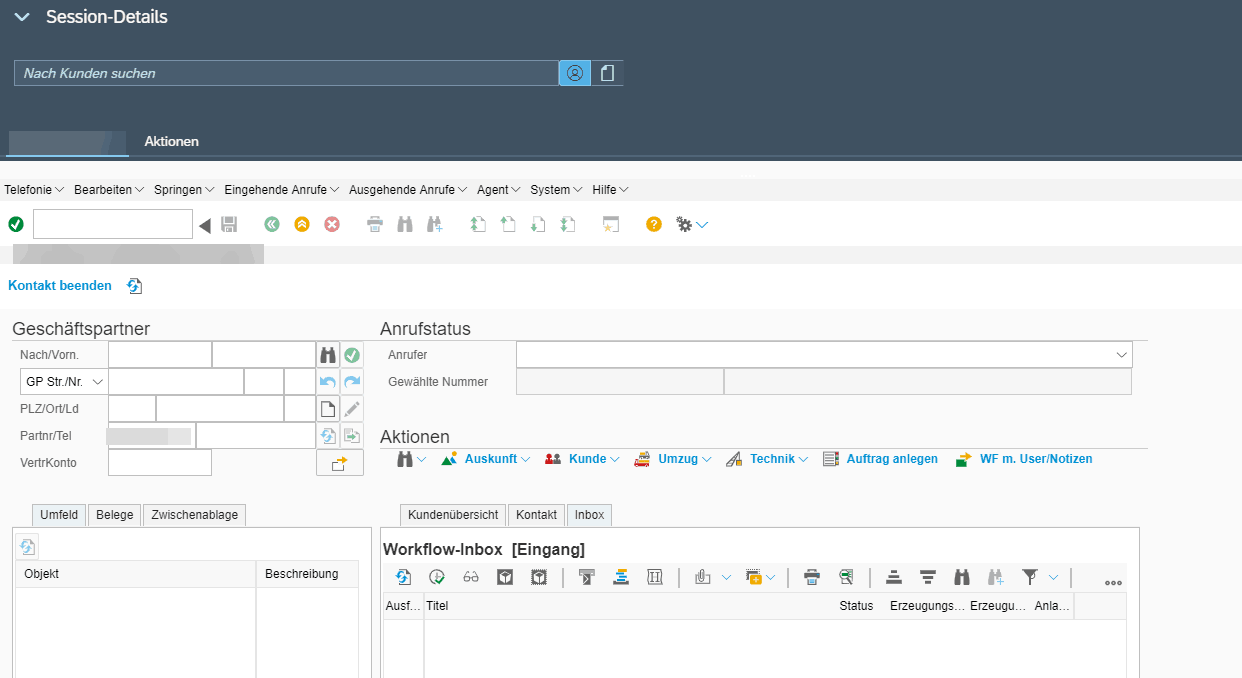Click the Workflow-Inbox refresh icon
Image resolution: width=1242 pixels, height=678 pixels.
coord(404,577)
